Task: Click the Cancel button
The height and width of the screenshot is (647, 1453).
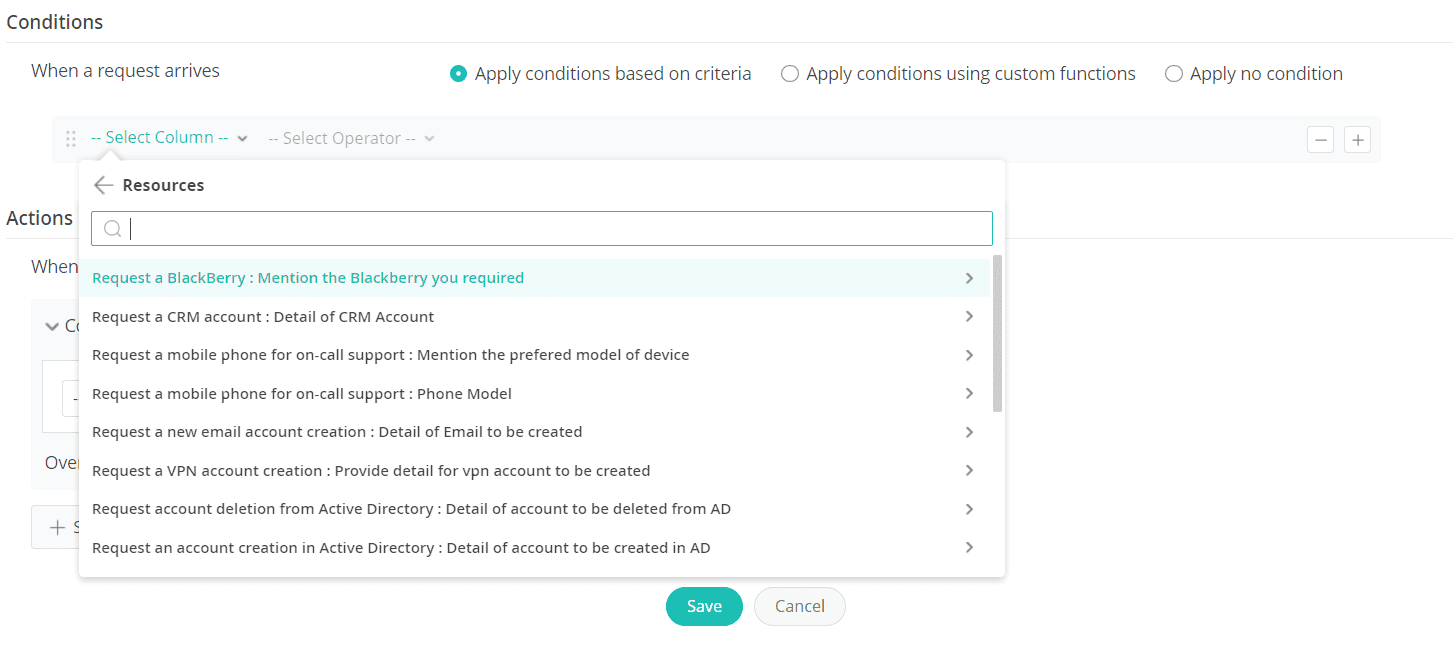Action: 799,606
